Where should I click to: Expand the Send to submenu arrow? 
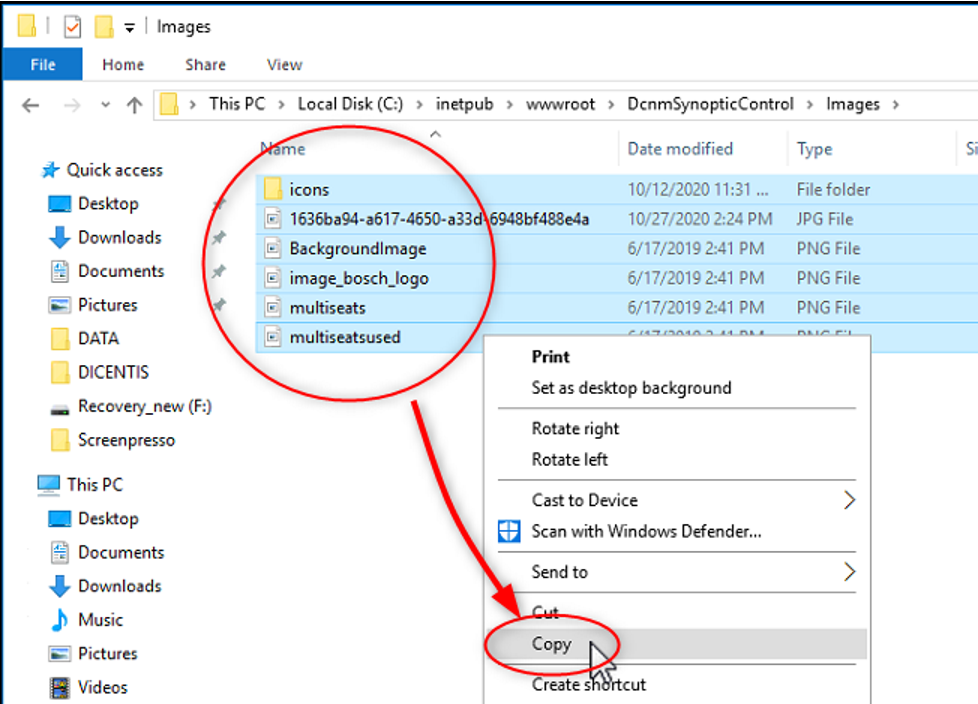[x=849, y=572]
